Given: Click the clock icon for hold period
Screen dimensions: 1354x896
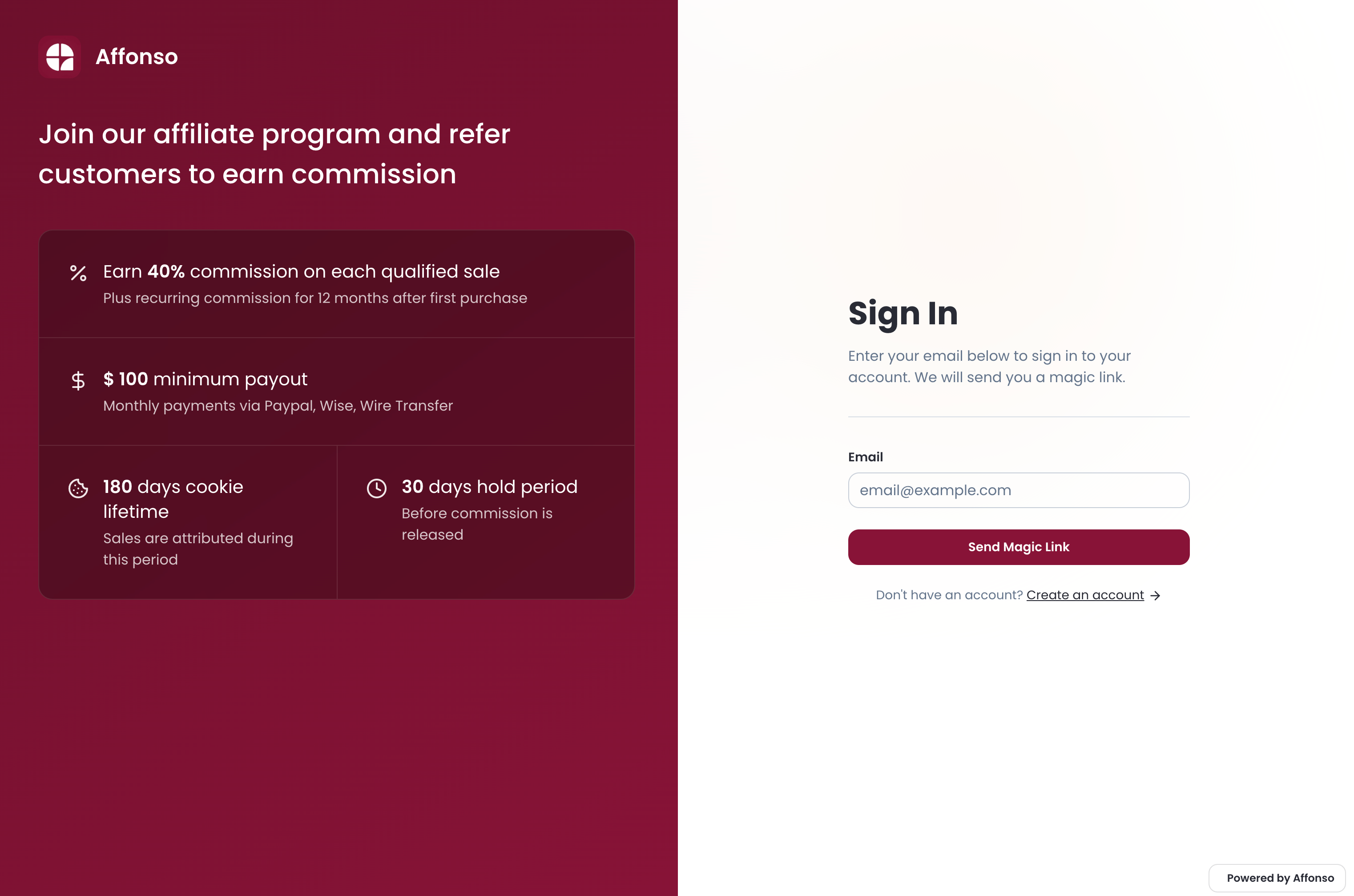Looking at the screenshot, I should 377,488.
